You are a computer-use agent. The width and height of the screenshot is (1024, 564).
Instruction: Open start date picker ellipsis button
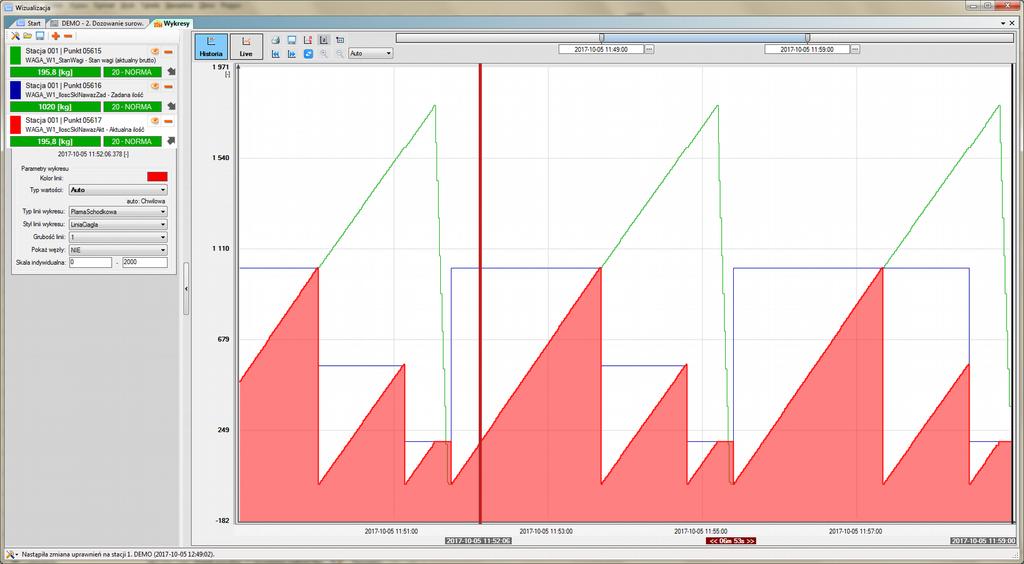pos(649,49)
